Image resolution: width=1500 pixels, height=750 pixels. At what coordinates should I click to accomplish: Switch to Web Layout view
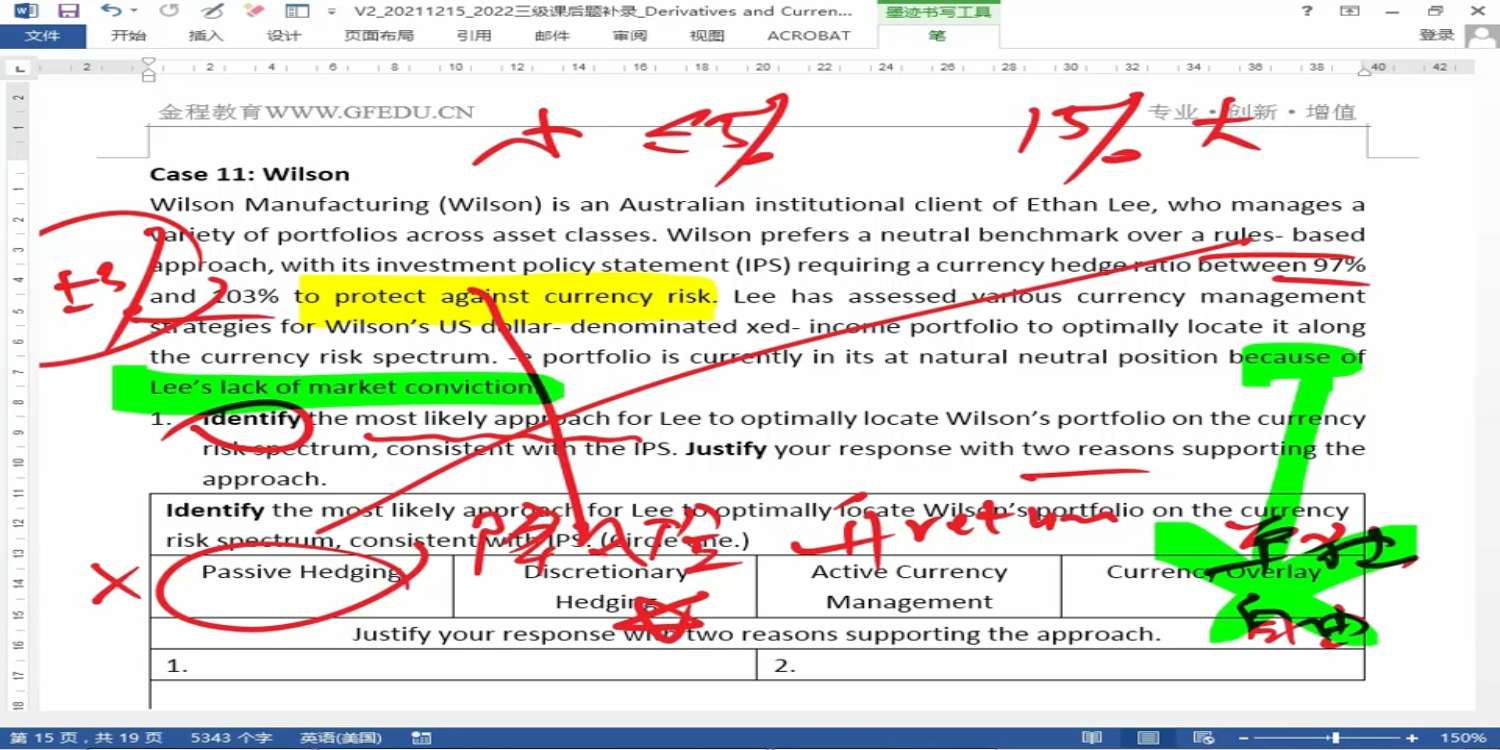click(1206, 738)
